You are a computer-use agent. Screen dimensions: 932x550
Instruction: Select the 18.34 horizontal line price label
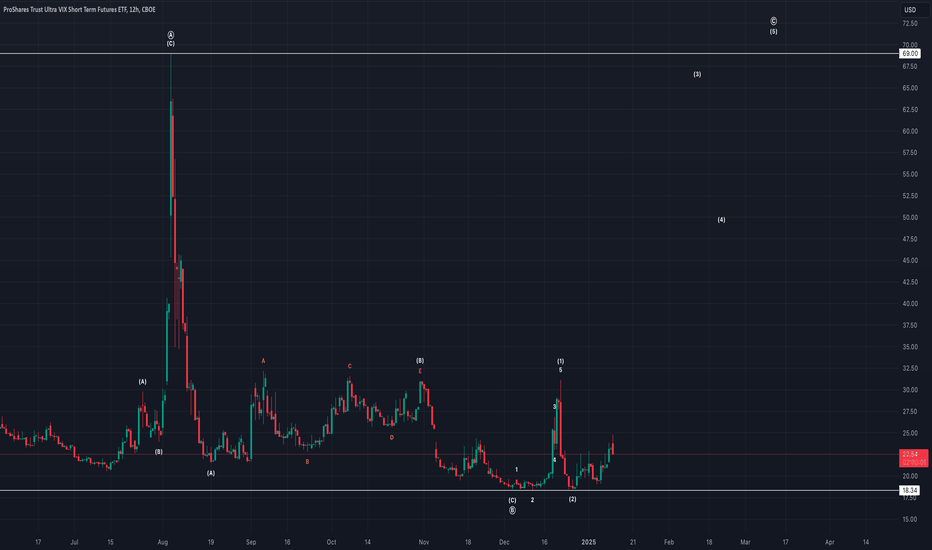coord(909,491)
